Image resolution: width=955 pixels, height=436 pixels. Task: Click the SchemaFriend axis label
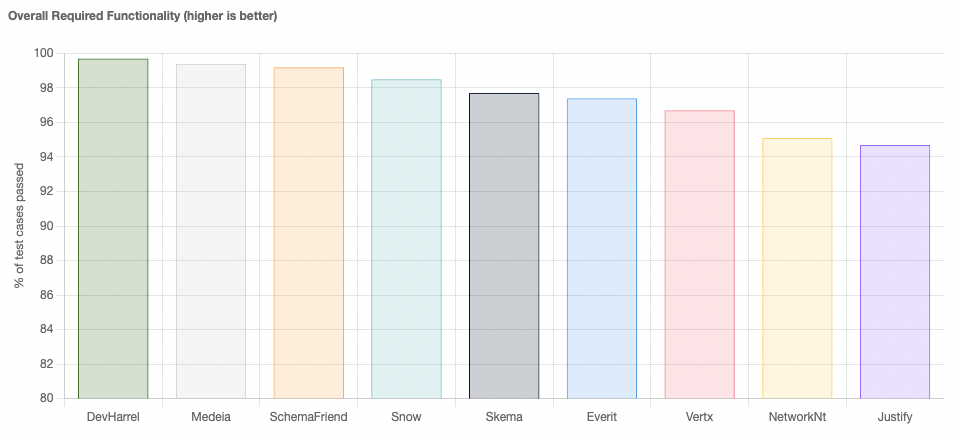(309, 417)
